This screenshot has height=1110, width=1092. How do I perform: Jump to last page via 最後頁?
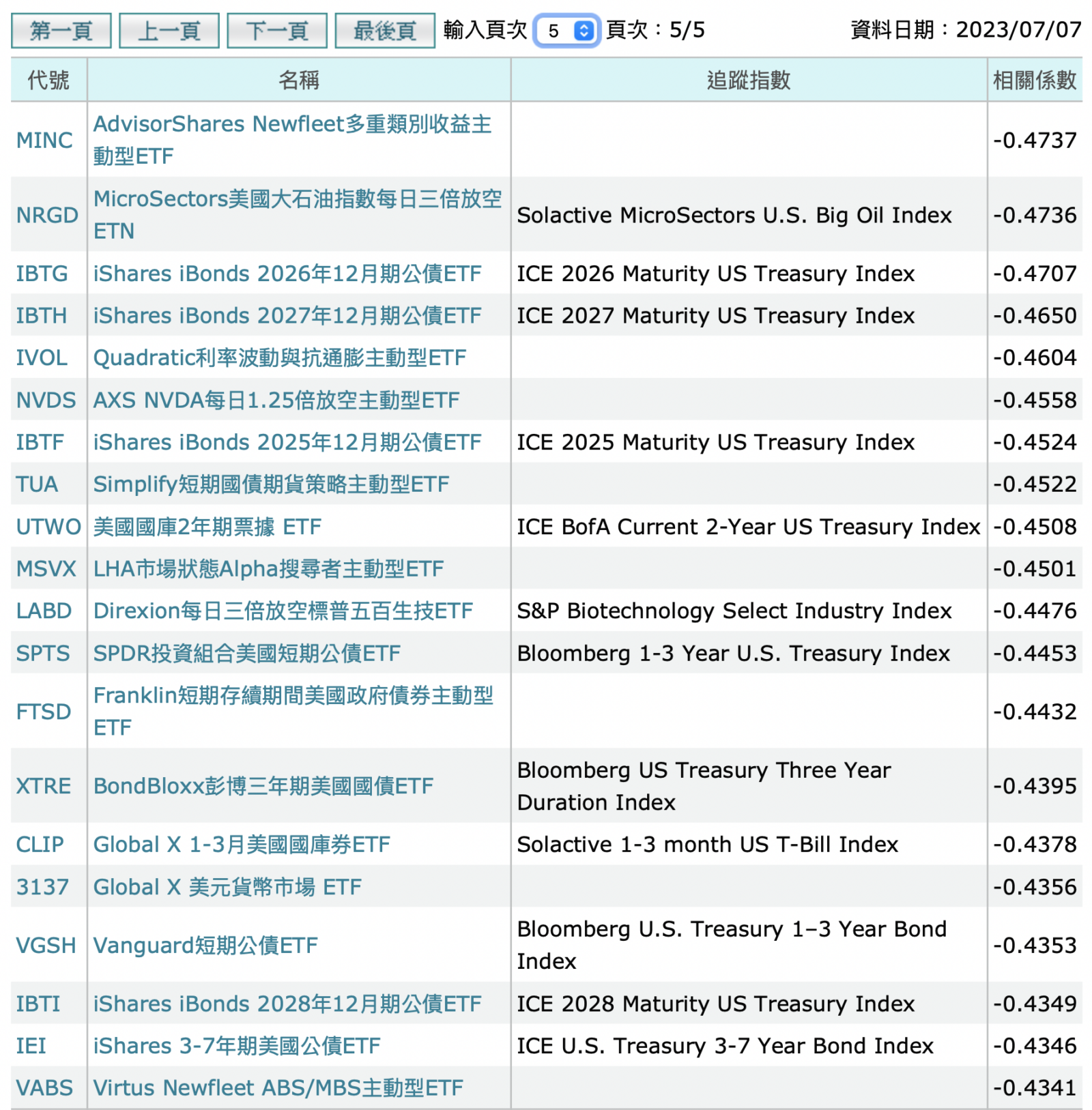(384, 31)
